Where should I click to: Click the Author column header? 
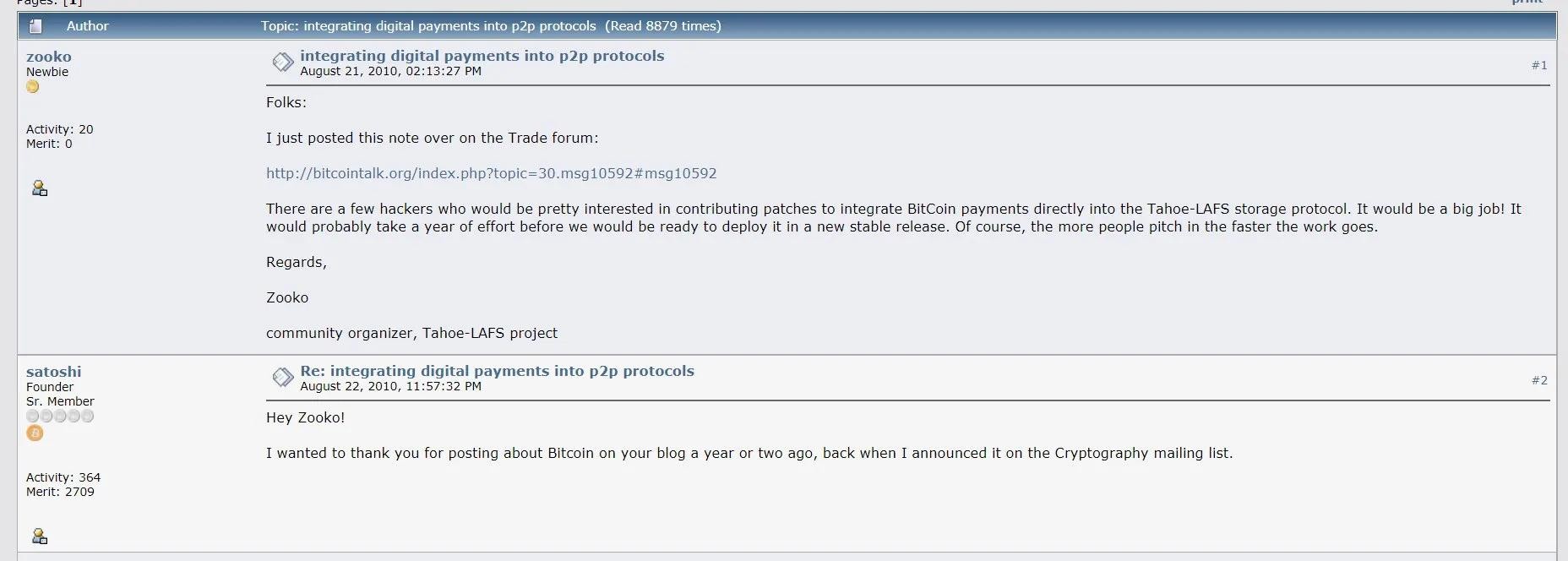87,26
